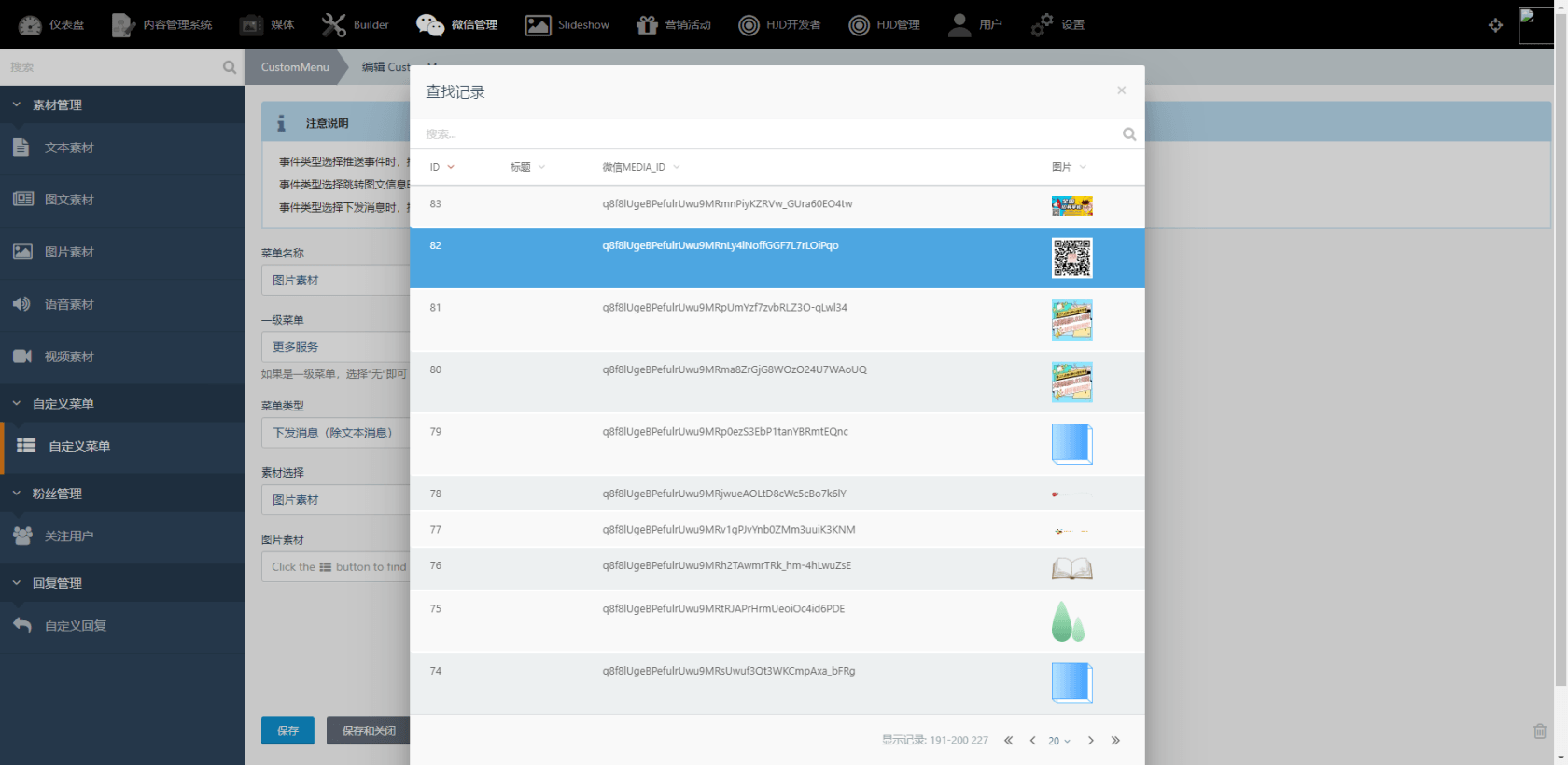Click the 保存 save button
Image resolution: width=1568 pixels, height=765 pixels.
coord(287,730)
